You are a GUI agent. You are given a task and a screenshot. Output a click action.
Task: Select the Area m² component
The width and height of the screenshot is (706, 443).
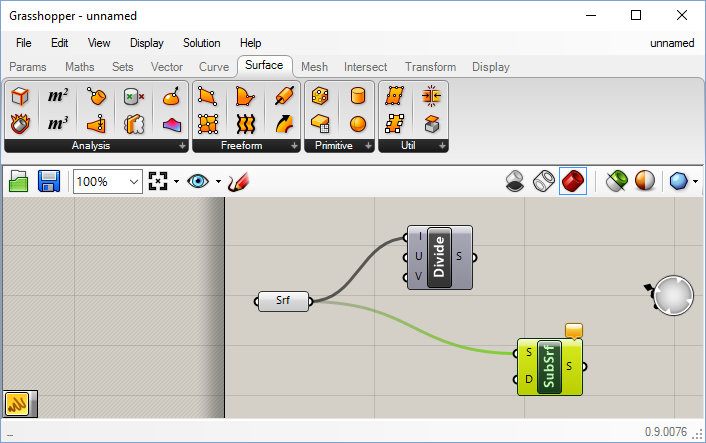[x=58, y=96]
